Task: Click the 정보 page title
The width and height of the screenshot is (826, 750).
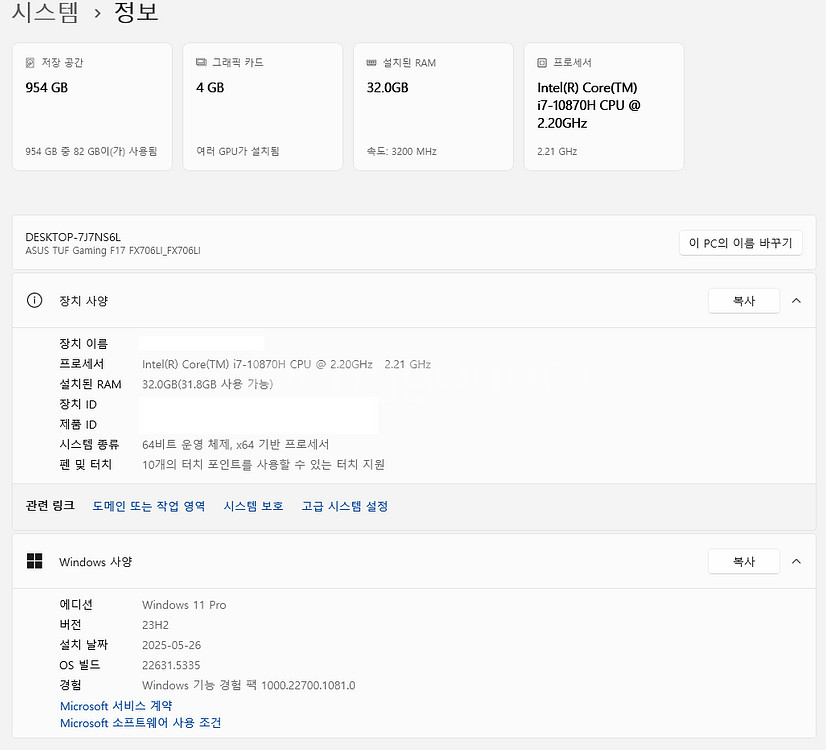Action: pyautogui.click(x=136, y=13)
